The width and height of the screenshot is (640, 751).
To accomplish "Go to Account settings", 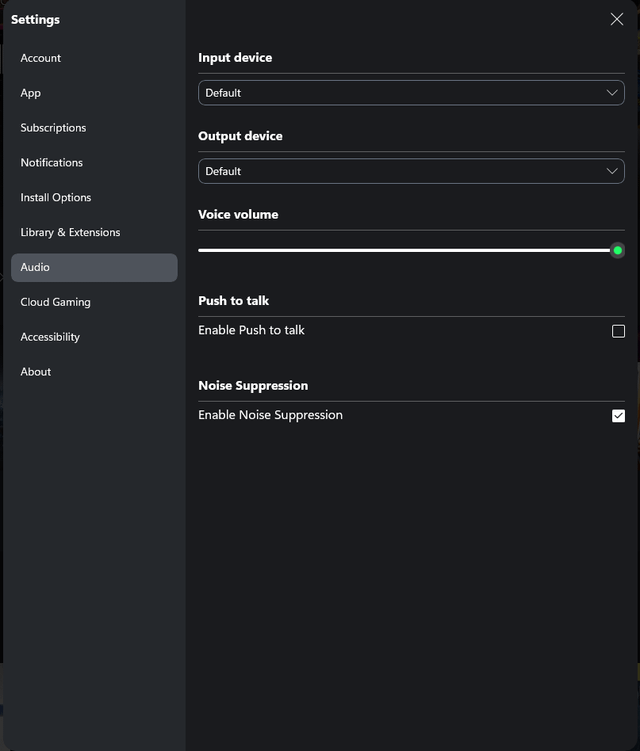I will [x=41, y=58].
